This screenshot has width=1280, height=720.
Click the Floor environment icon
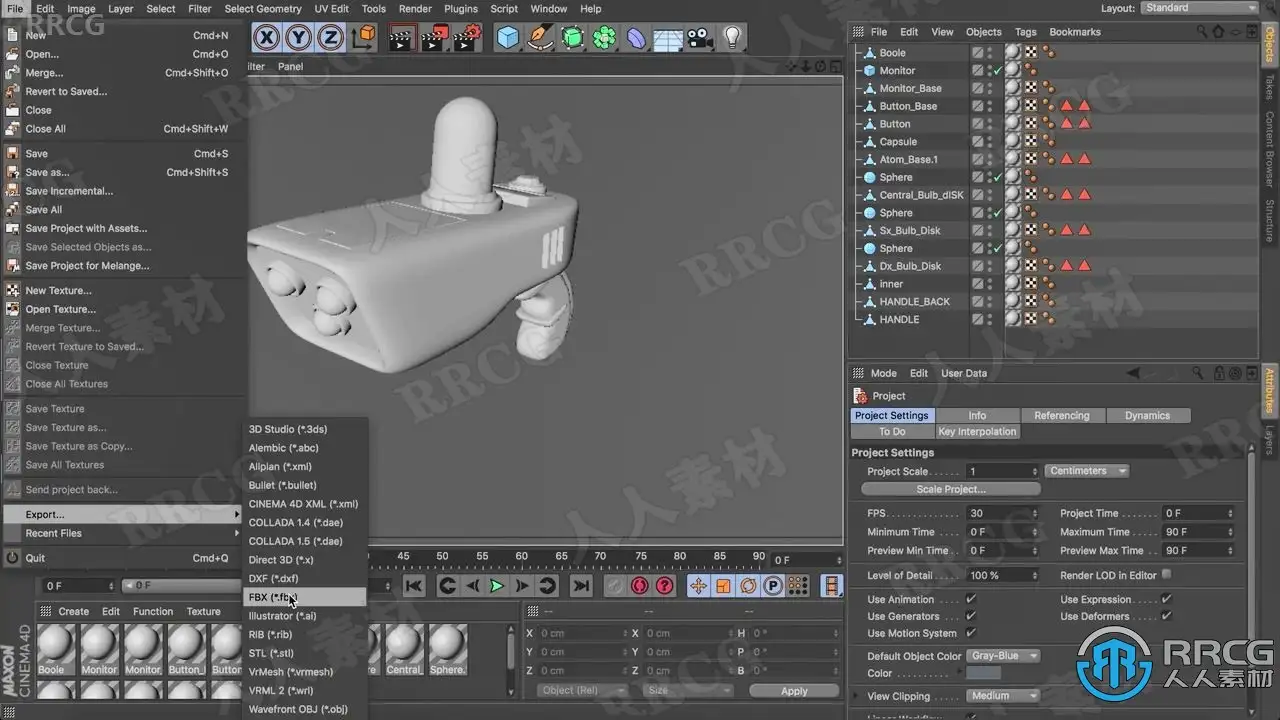[x=668, y=39]
